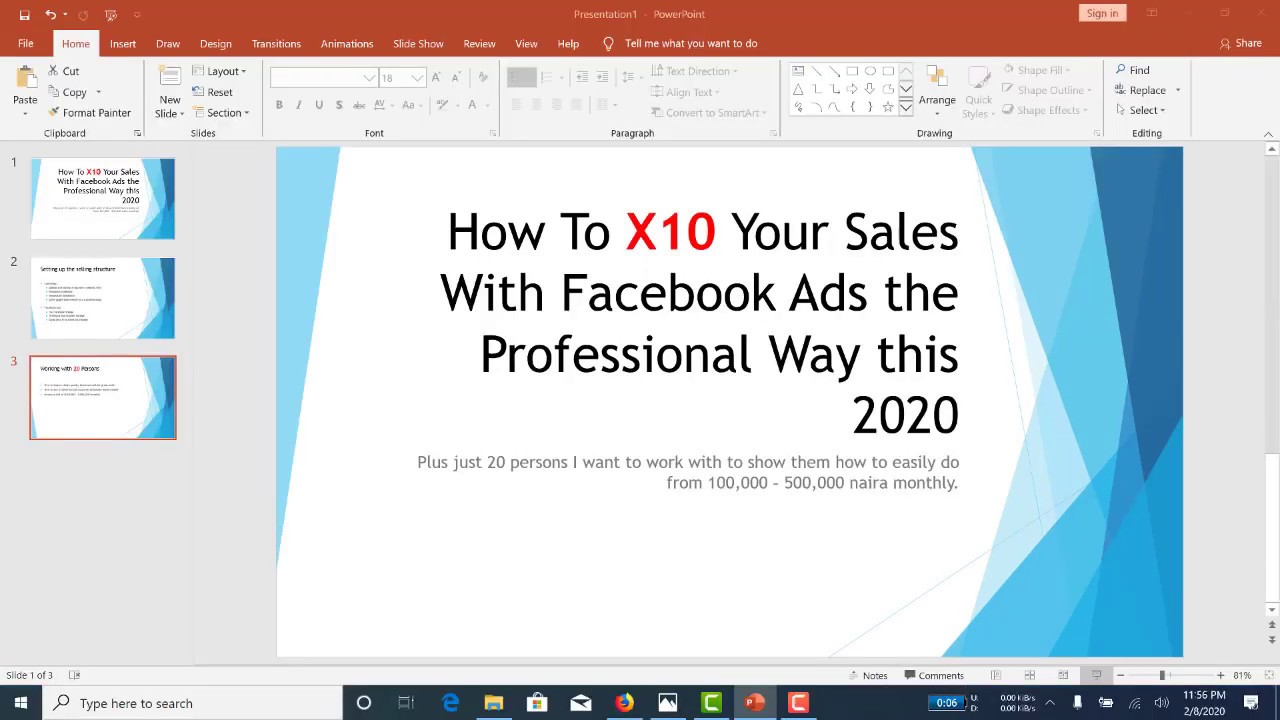Select slide 3 thumbnail 'Working with 20 Persons'
Viewport: 1280px width, 720px height.
(103, 398)
